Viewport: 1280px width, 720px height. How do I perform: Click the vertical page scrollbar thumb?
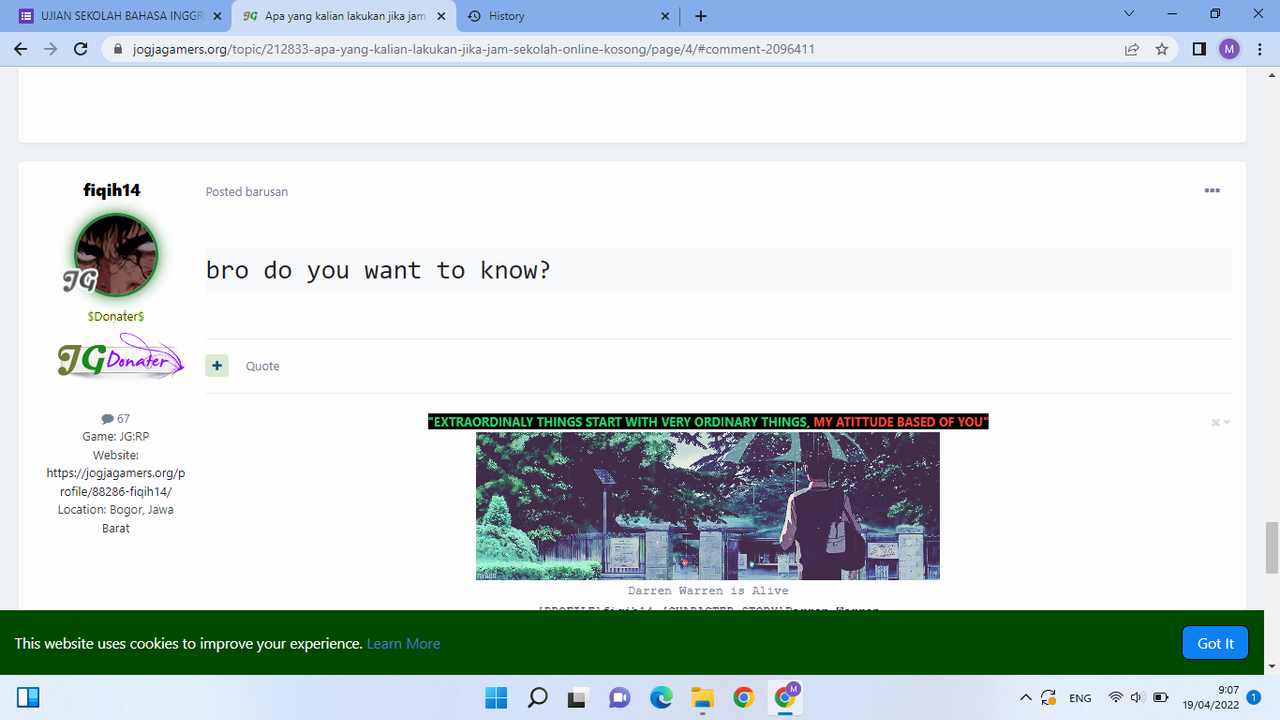pos(1272,548)
